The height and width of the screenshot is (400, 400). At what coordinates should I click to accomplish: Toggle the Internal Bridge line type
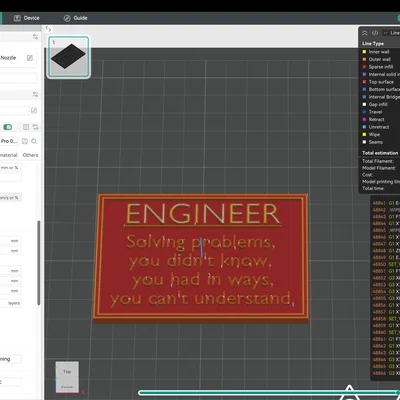tap(381, 97)
